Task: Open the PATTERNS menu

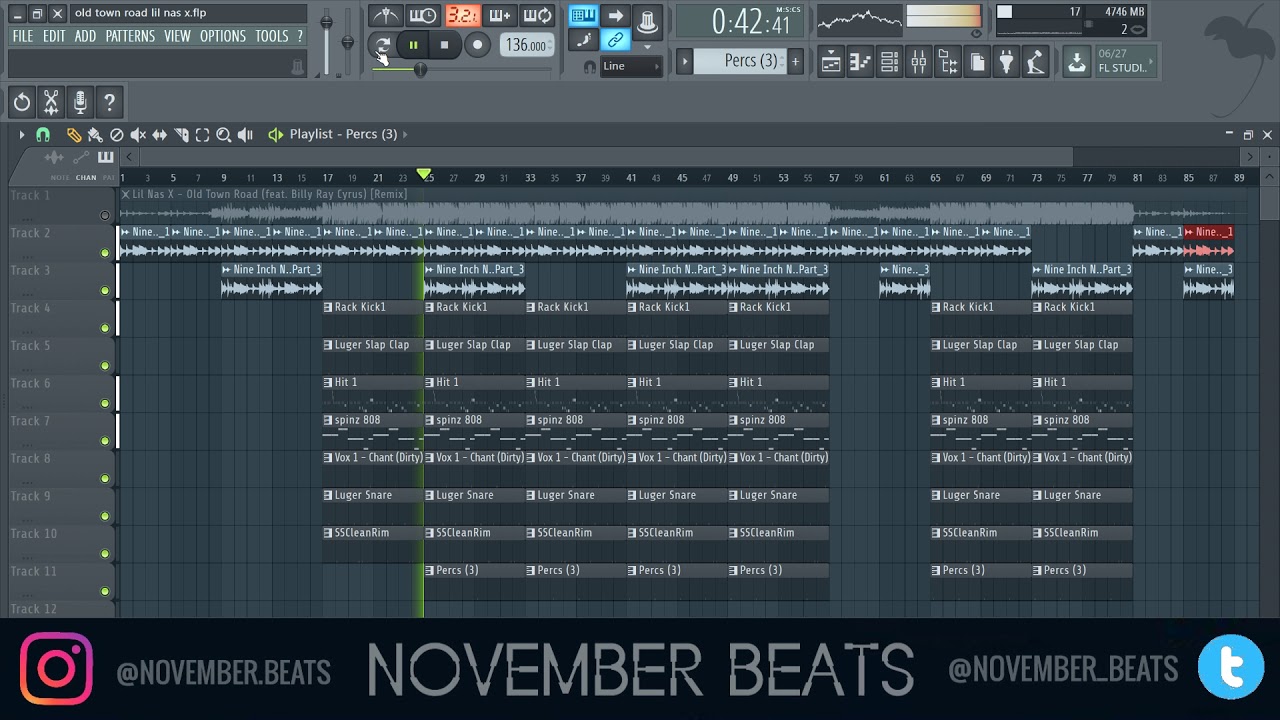Action: [130, 36]
